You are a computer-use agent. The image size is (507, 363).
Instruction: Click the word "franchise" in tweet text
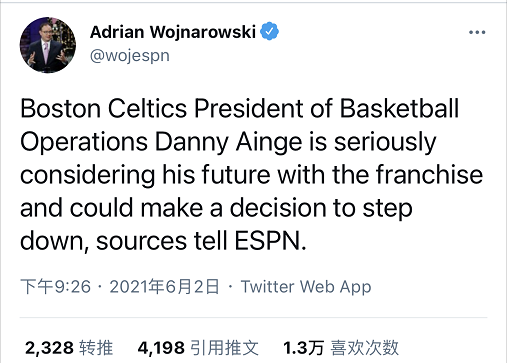[429, 175]
